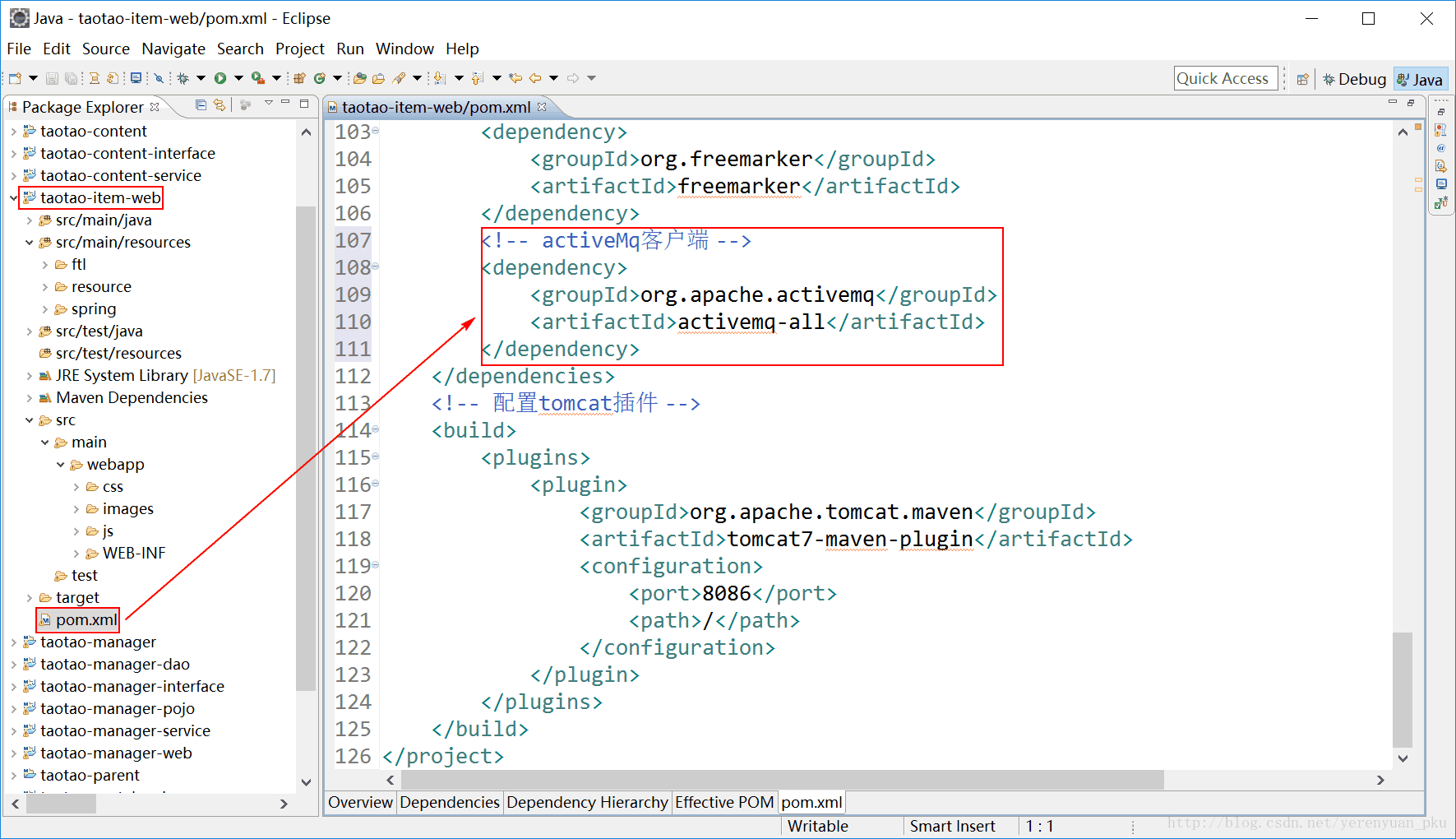
Task: Switch to the Java perspective
Action: (1420, 79)
